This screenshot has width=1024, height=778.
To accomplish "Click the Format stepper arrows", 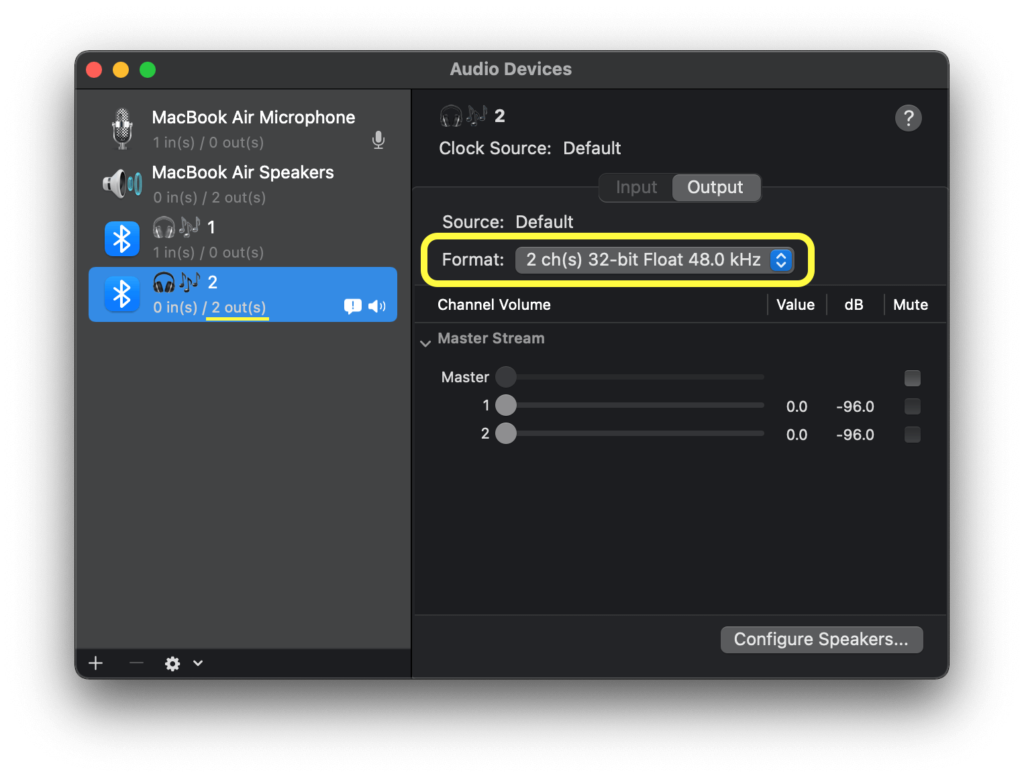I will (x=781, y=260).
